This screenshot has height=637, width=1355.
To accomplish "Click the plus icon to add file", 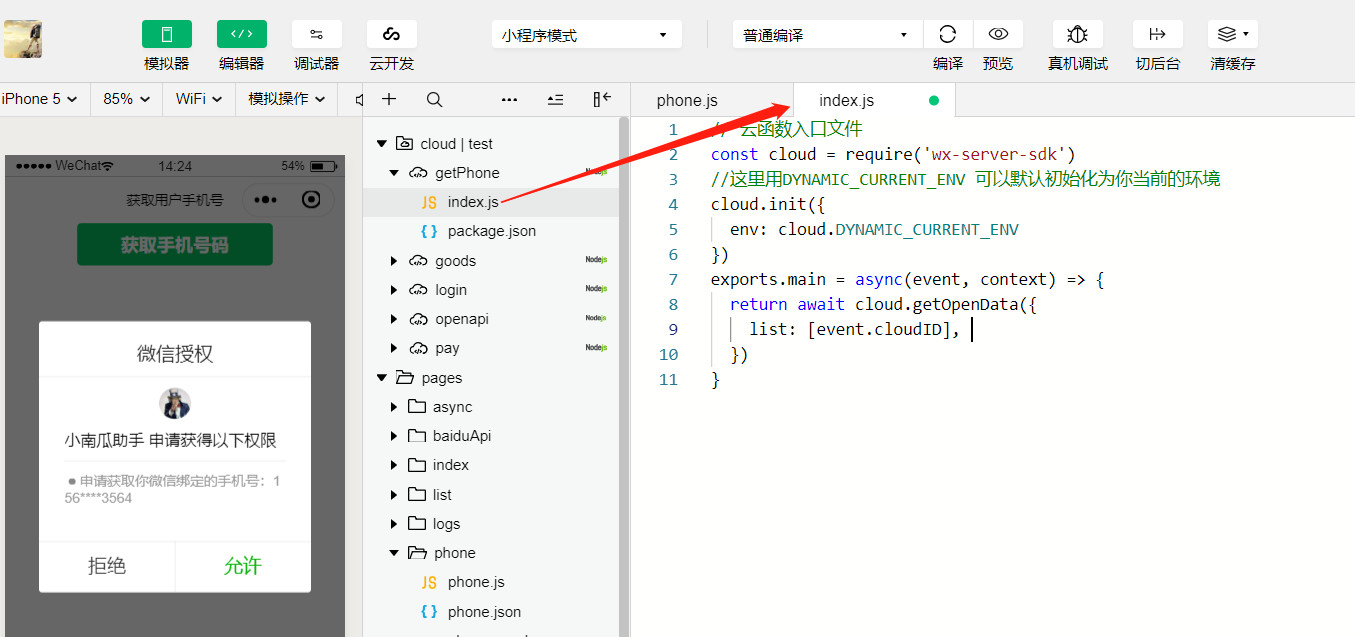I will point(389,99).
